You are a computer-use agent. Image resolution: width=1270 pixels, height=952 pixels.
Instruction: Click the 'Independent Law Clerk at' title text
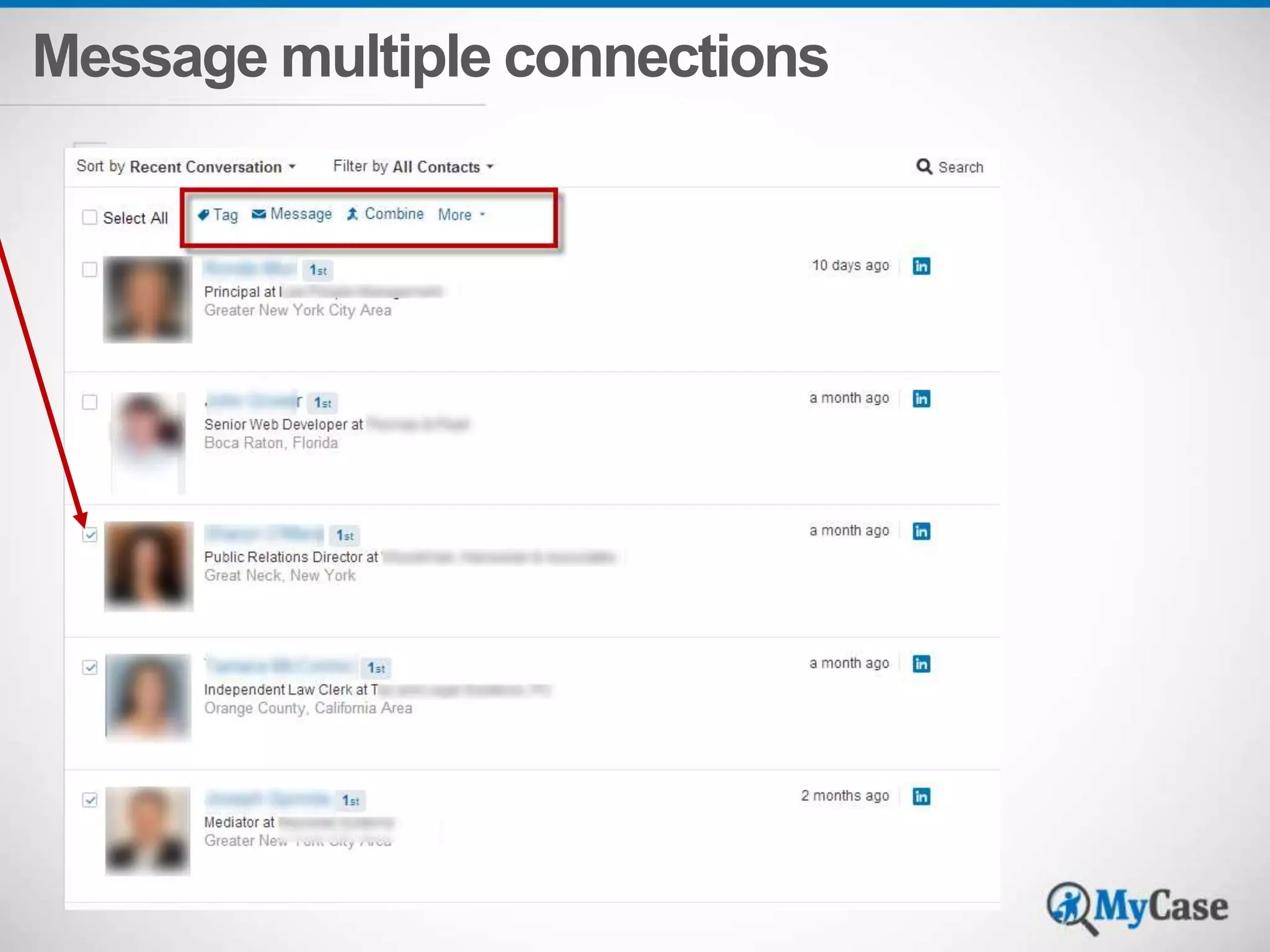[286, 690]
